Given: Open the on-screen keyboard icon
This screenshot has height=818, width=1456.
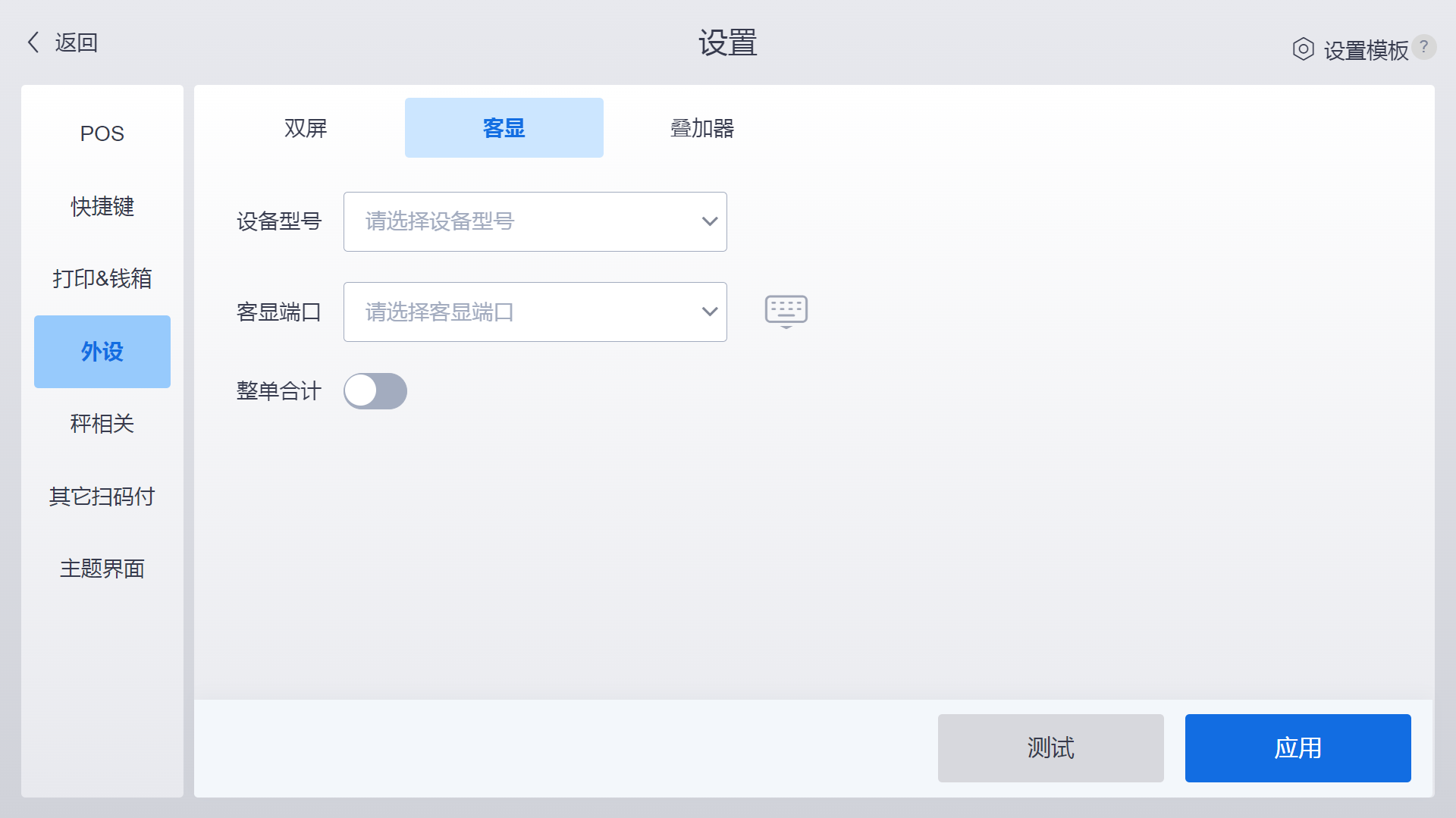Looking at the screenshot, I should point(786,311).
